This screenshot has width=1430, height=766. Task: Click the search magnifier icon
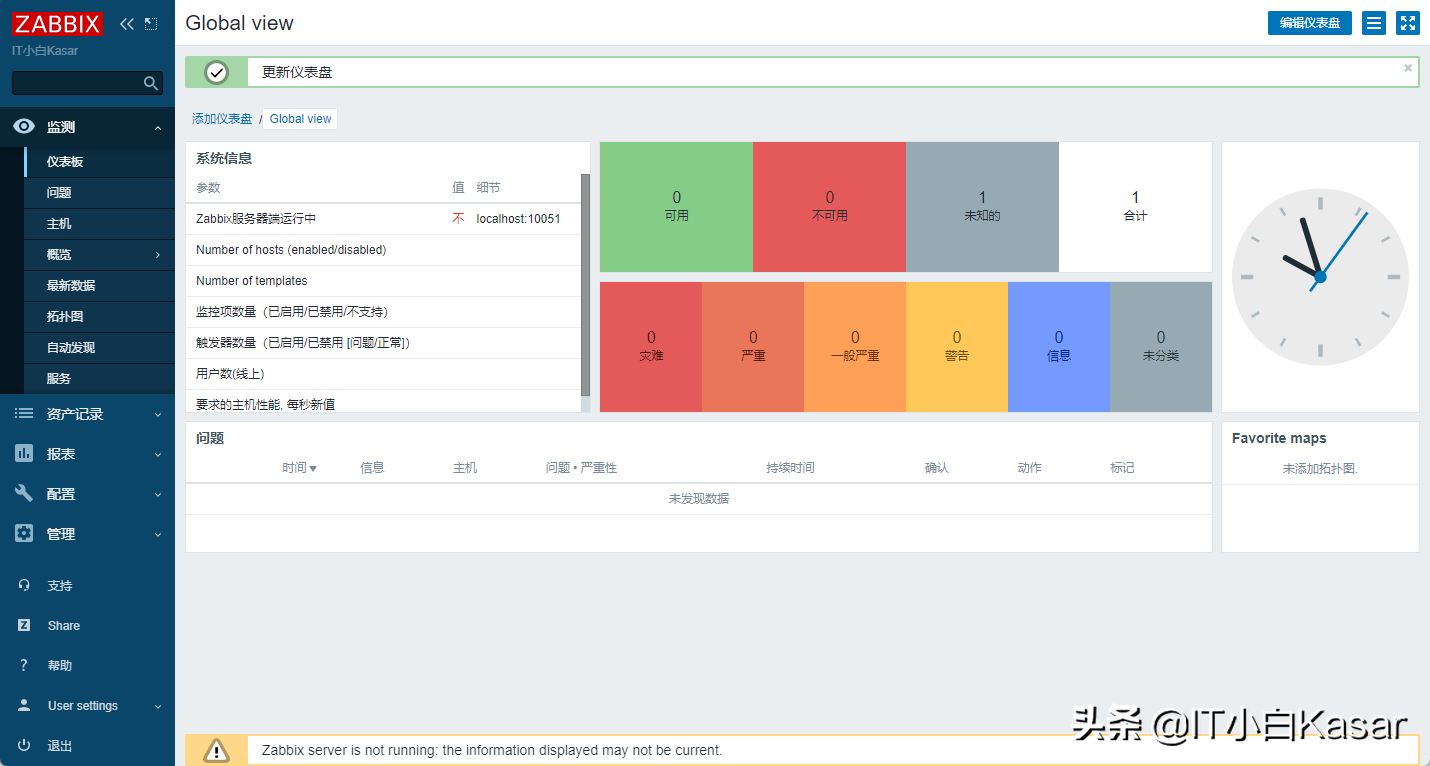(150, 83)
